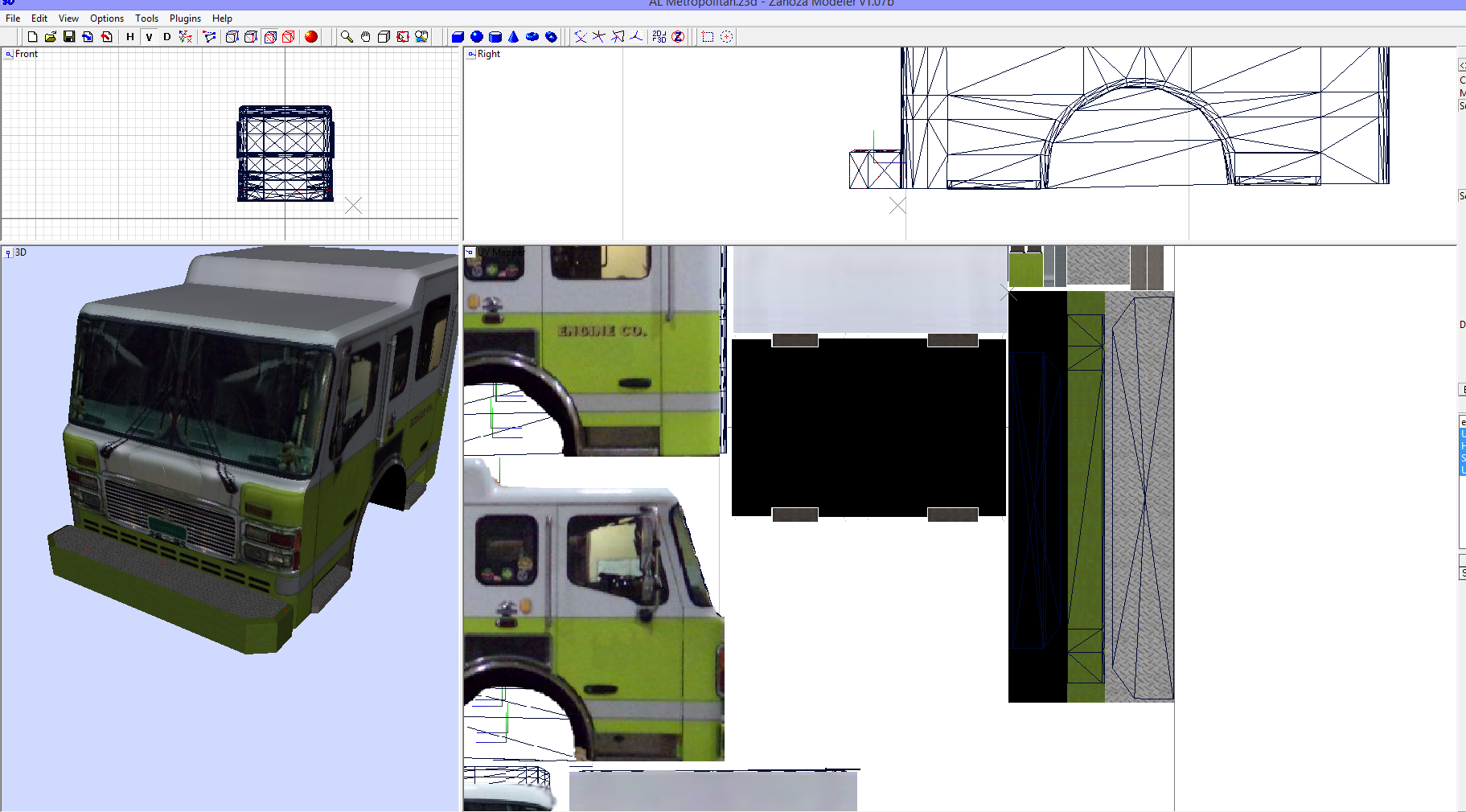1466x812 pixels.
Task: Open an existing model file
Action: (51, 36)
